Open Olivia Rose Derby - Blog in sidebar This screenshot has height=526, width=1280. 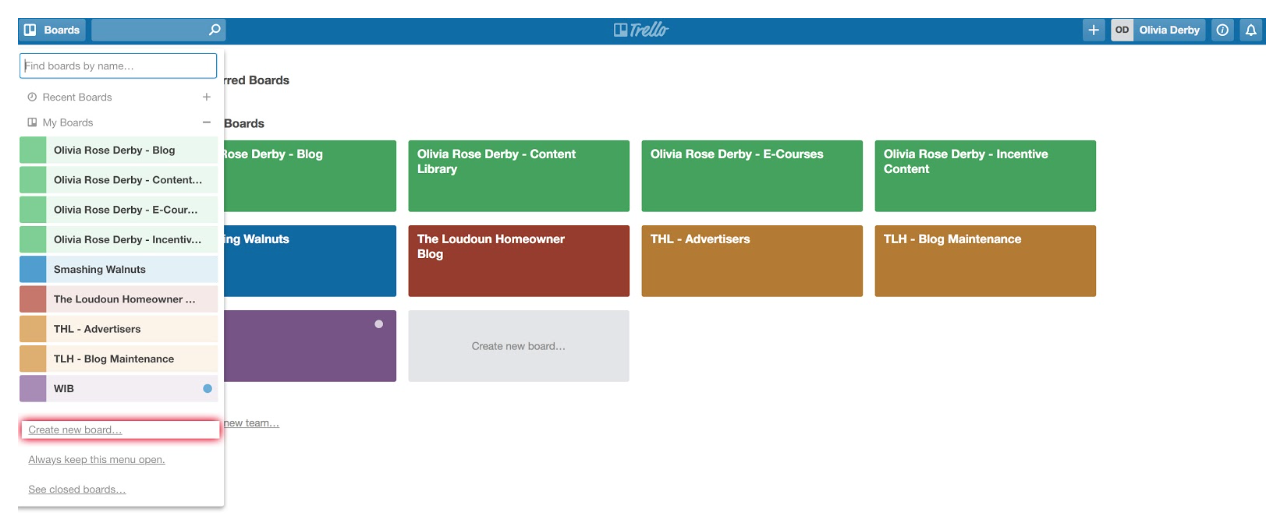(118, 150)
